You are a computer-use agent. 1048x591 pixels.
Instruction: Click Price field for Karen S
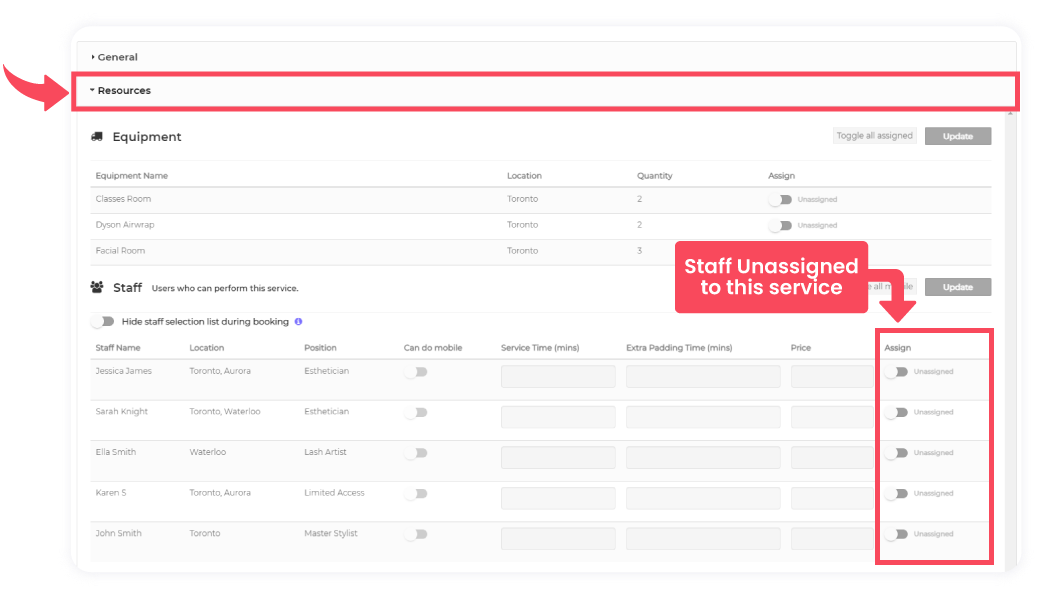click(x=832, y=498)
